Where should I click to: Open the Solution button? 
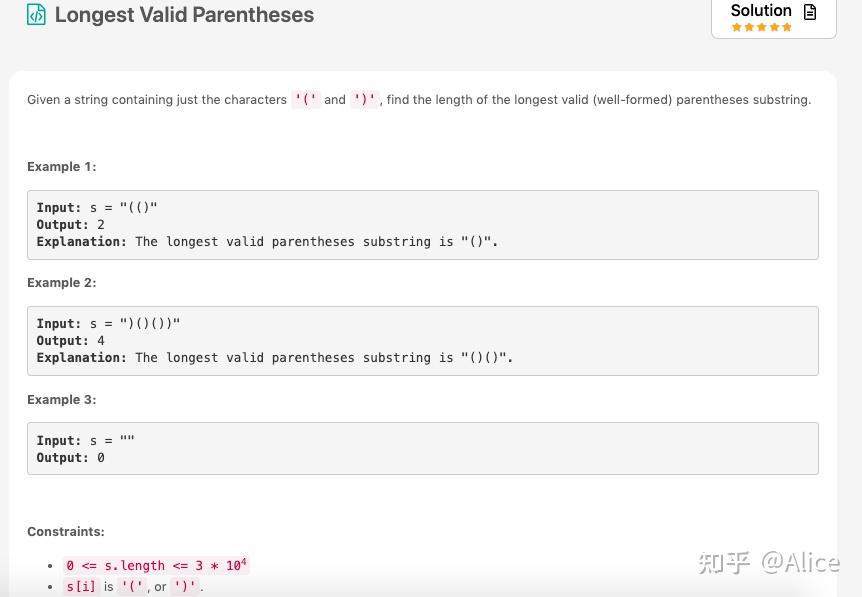point(761,11)
